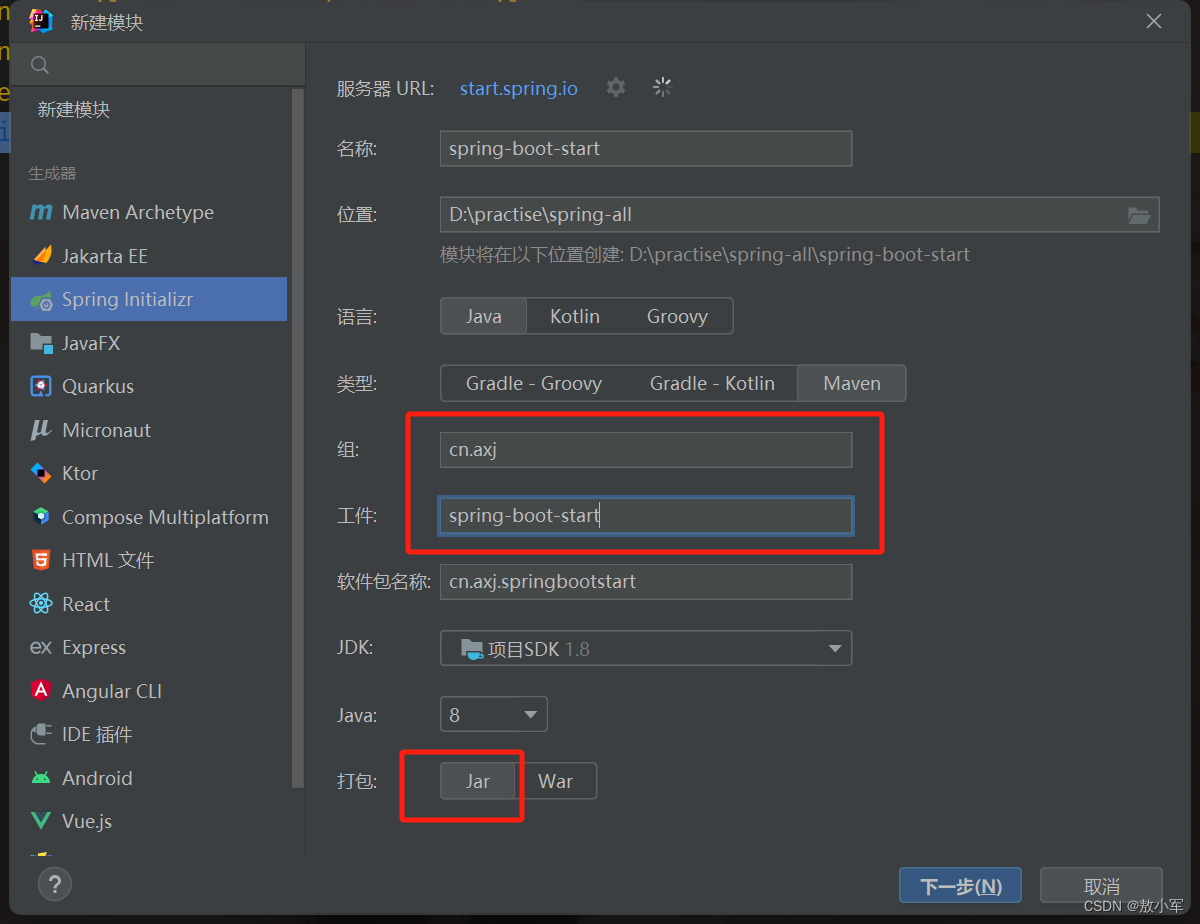1200x924 pixels.
Task: Click the Micronaut mu icon
Action: (x=41, y=430)
